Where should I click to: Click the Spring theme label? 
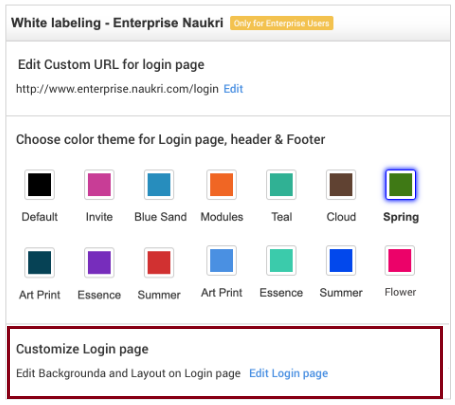pyautogui.click(x=401, y=217)
